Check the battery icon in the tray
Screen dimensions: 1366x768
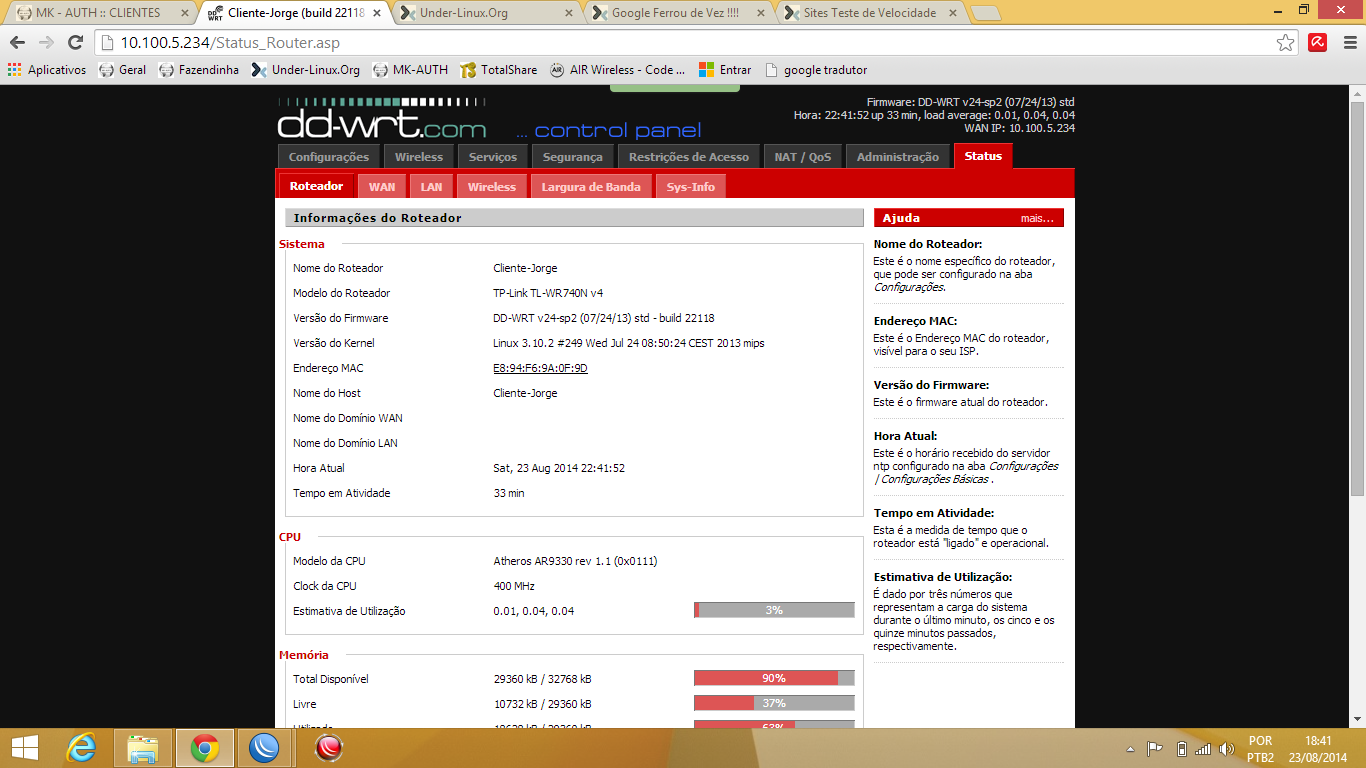click(x=1181, y=749)
